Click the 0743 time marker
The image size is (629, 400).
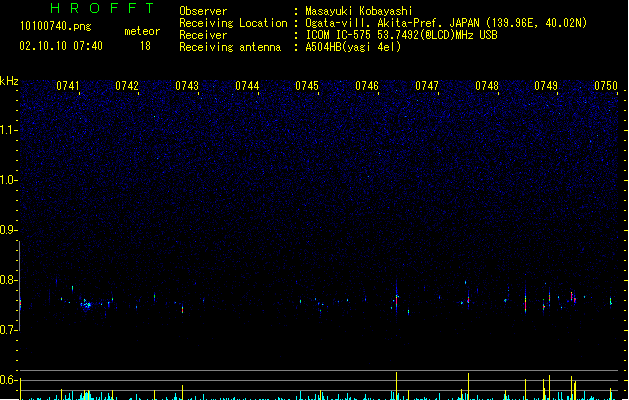point(187,86)
